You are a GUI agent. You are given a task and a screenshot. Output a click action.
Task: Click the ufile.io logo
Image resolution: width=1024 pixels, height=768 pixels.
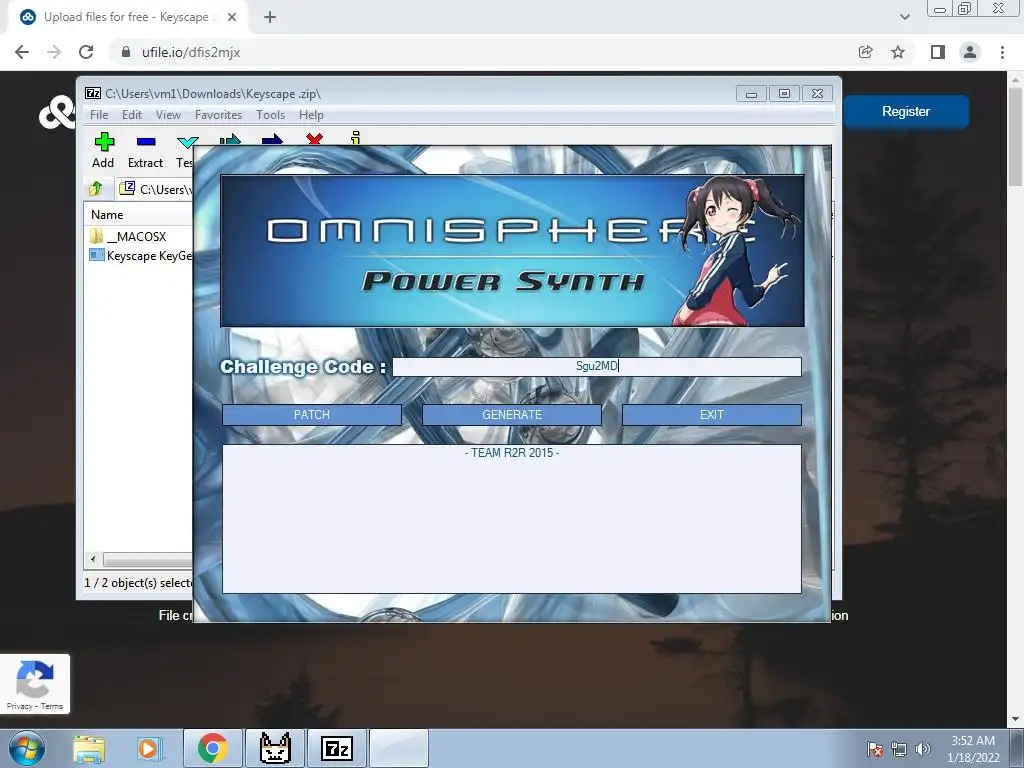pos(57,112)
